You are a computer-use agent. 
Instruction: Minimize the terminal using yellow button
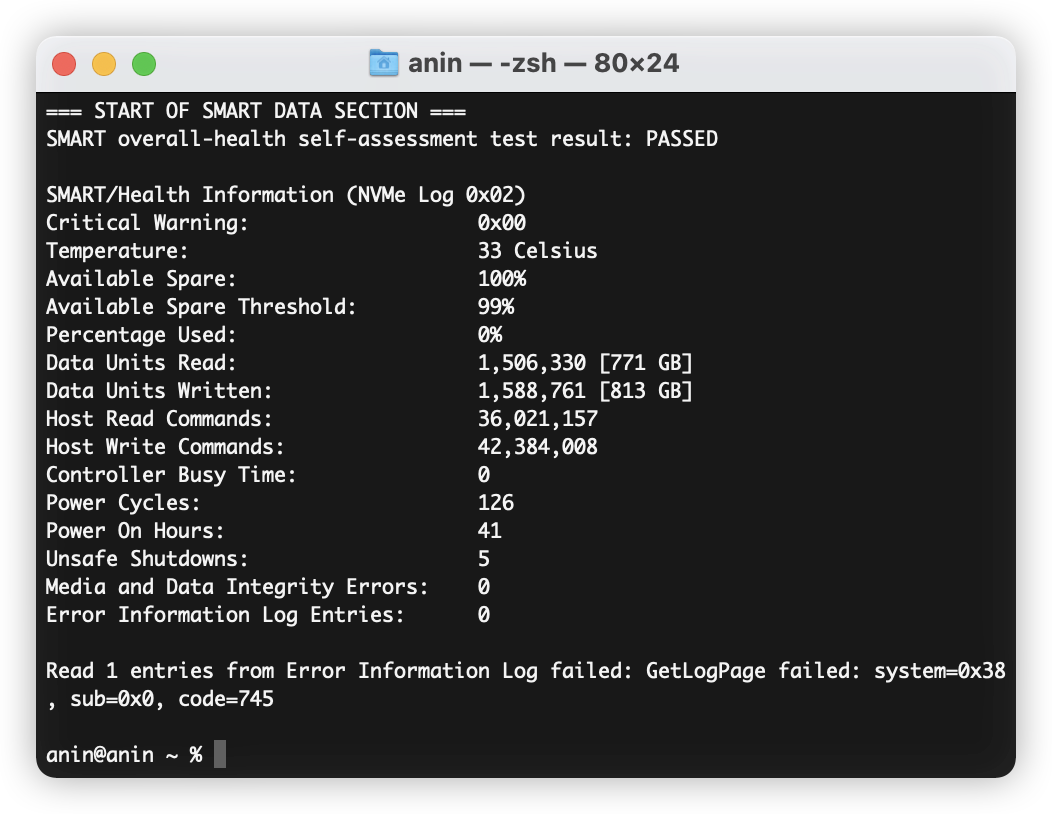(104, 64)
